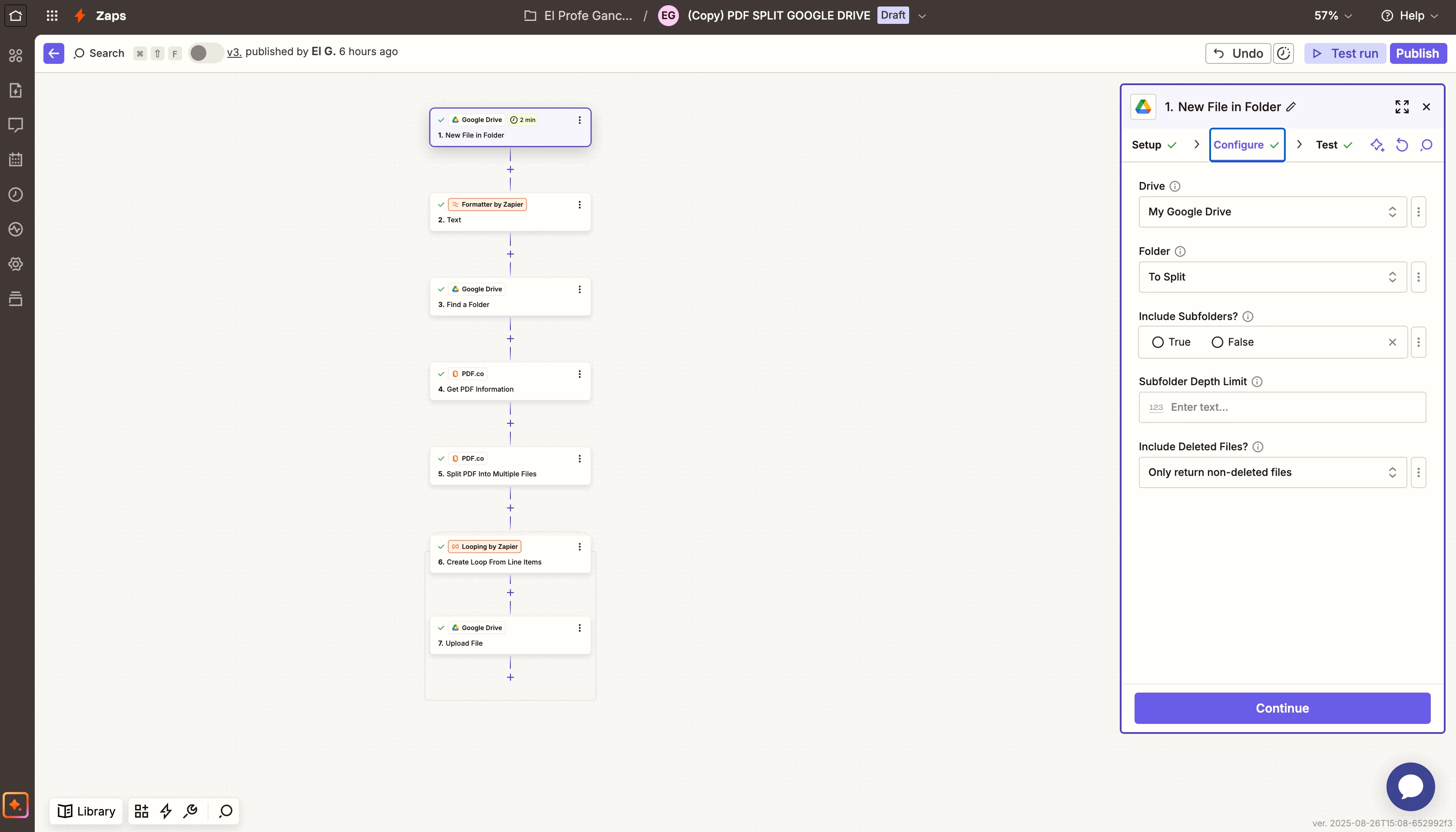Switch to the Setup tab
The width and height of the screenshot is (1456, 832).
[x=1154, y=145]
